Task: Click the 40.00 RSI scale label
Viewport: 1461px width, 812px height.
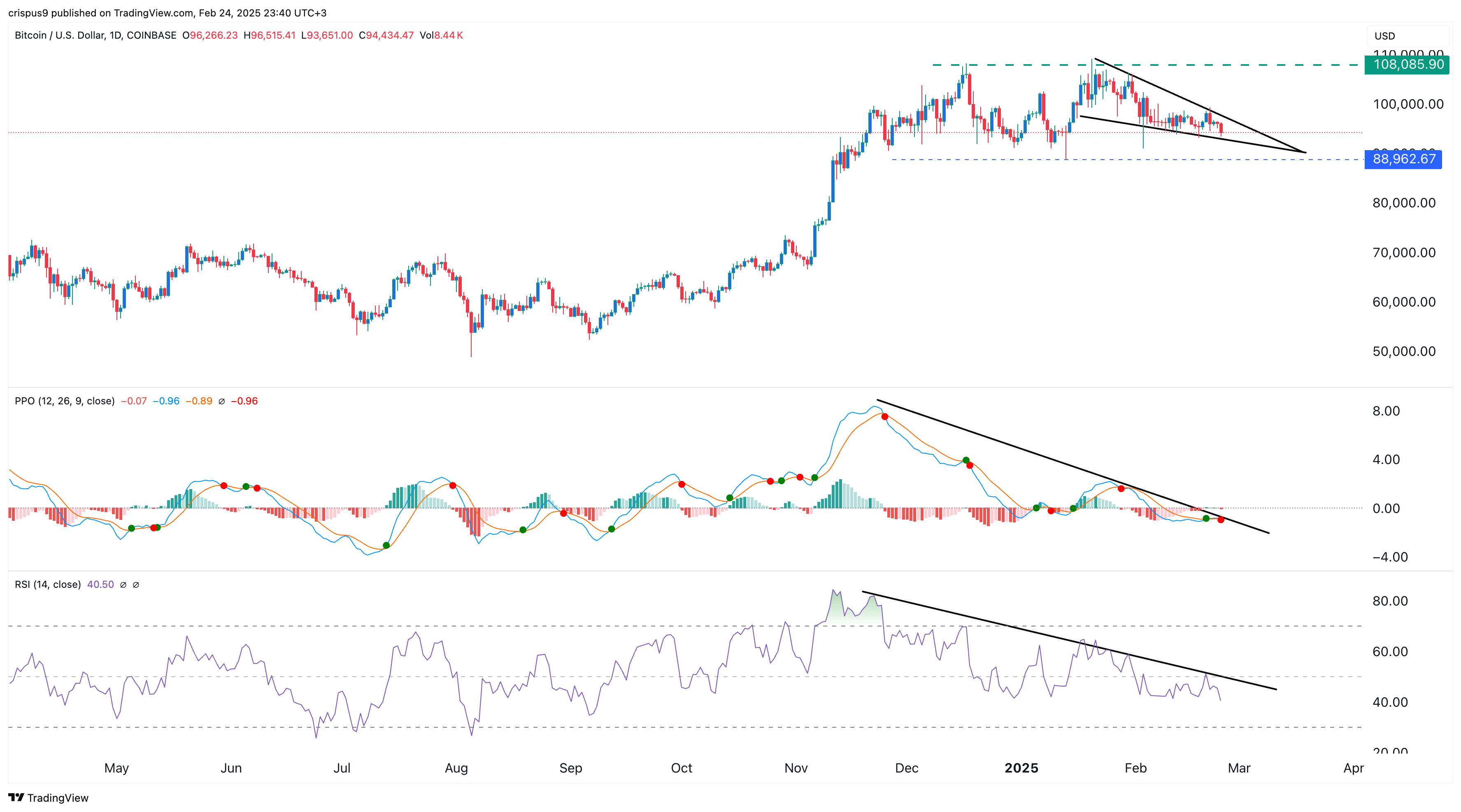Action: [1389, 702]
